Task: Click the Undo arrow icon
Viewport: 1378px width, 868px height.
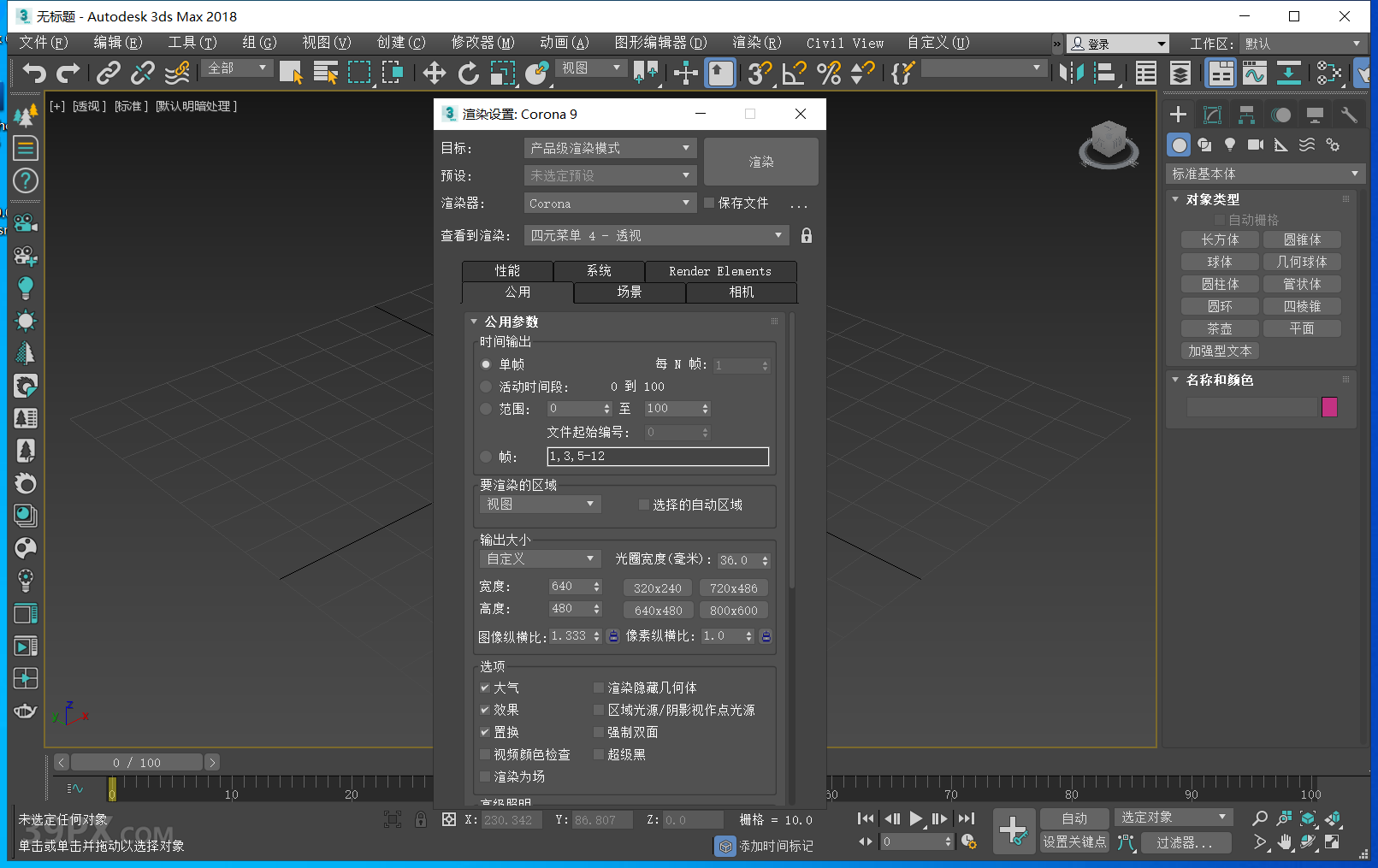Action: [x=34, y=74]
